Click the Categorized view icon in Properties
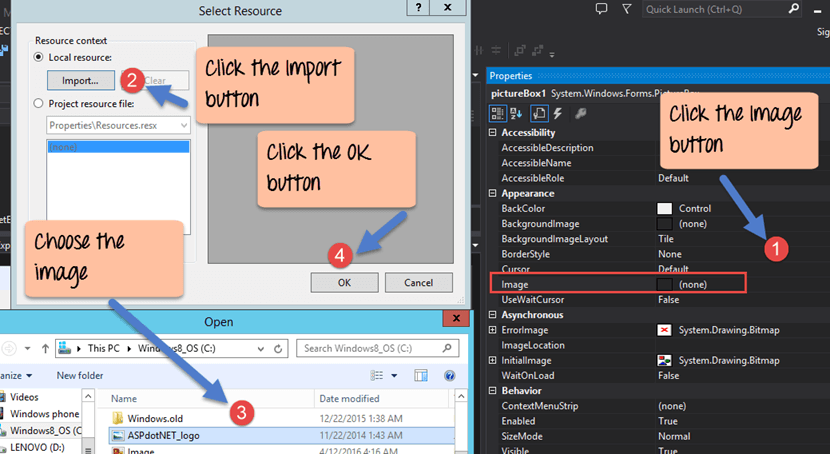Viewport: 830px width, 454px height. tap(499, 113)
